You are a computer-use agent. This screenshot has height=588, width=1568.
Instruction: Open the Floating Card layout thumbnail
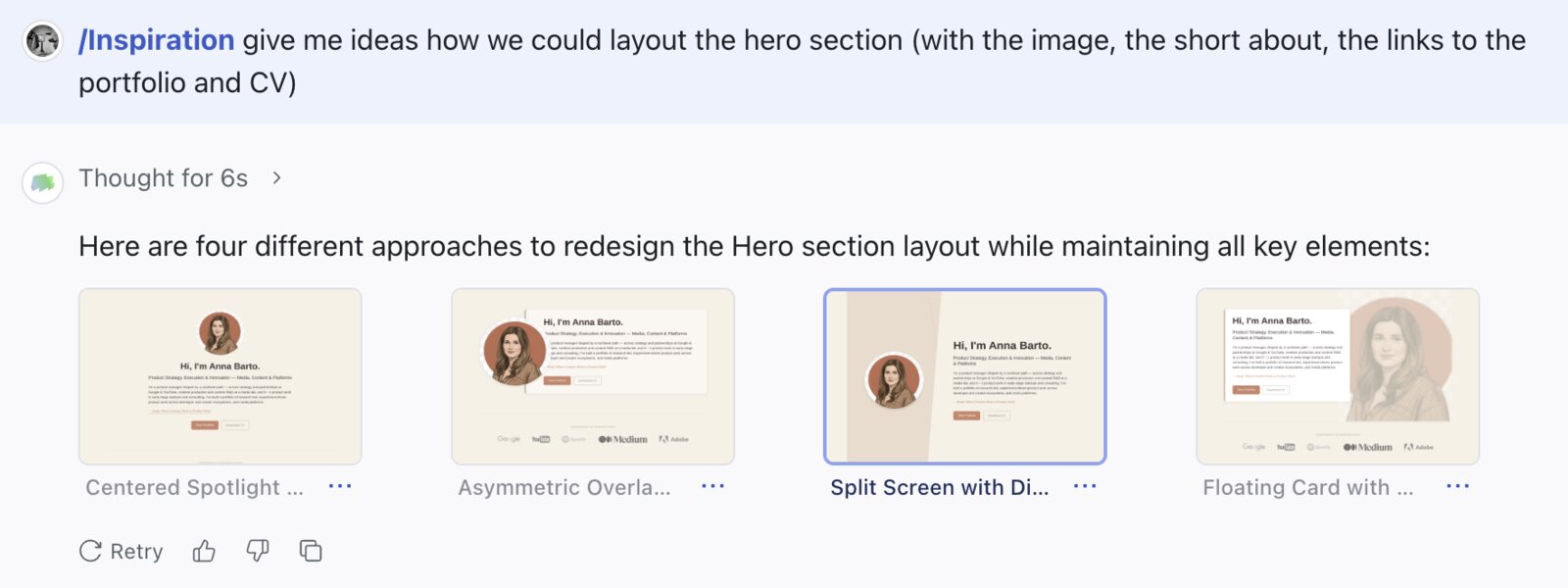click(1338, 376)
